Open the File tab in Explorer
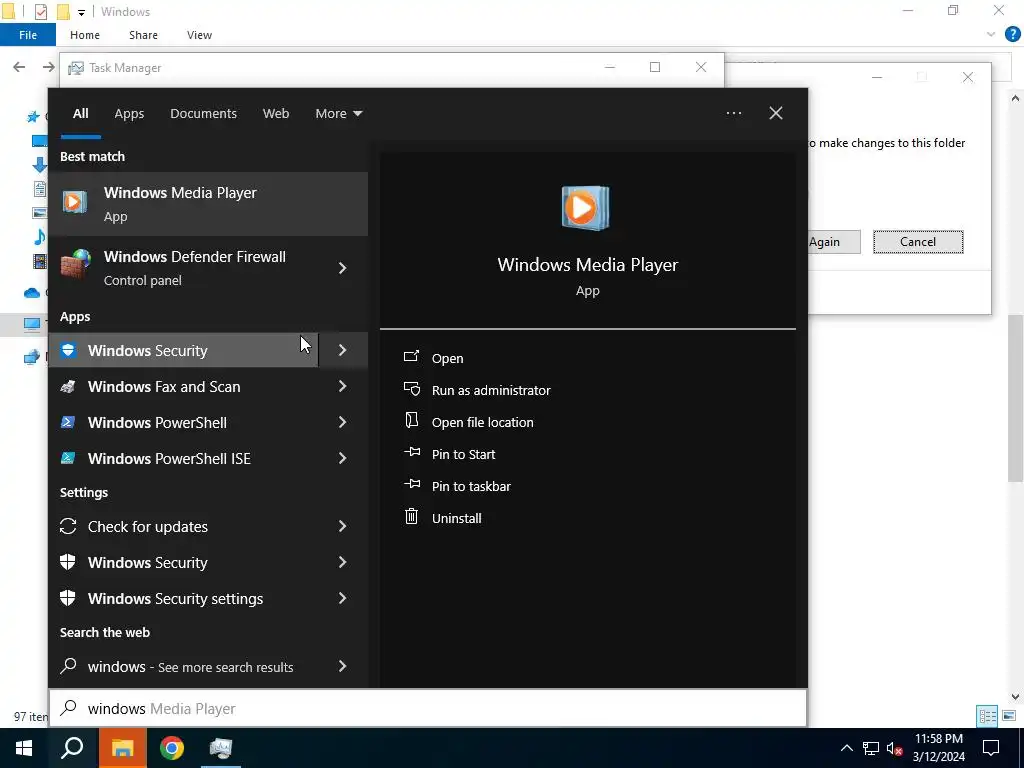 (28, 35)
